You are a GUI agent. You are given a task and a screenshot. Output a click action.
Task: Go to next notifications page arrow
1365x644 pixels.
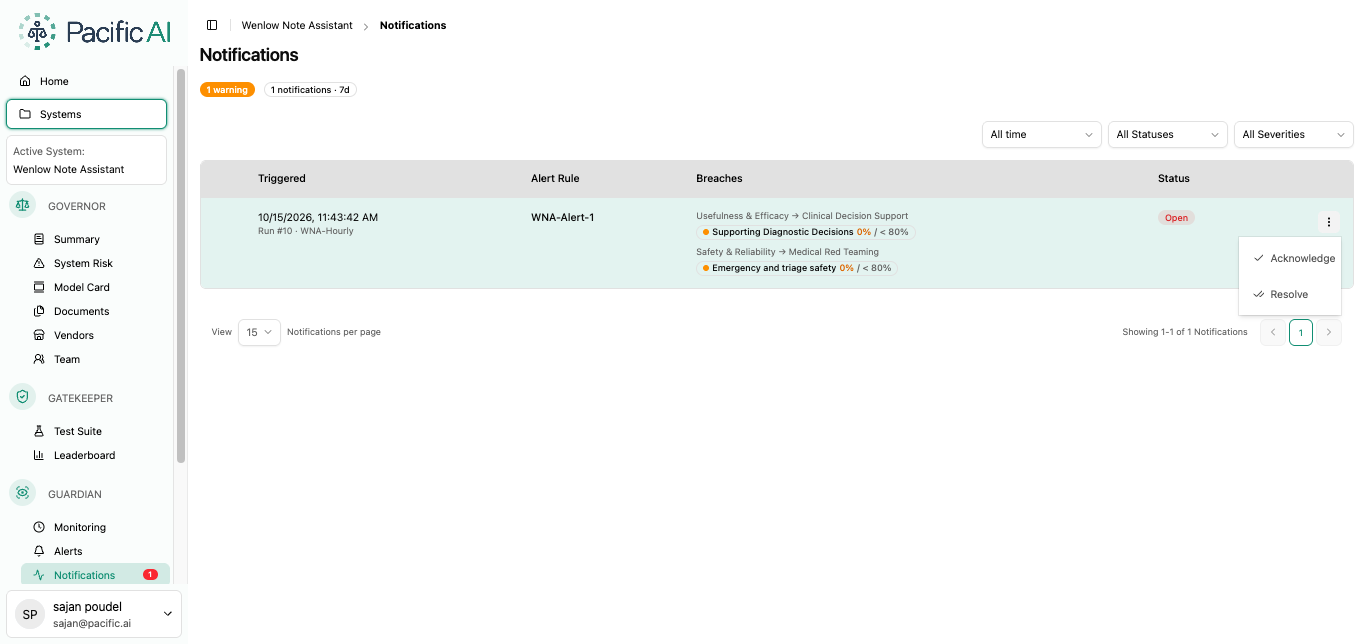click(x=1329, y=332)
